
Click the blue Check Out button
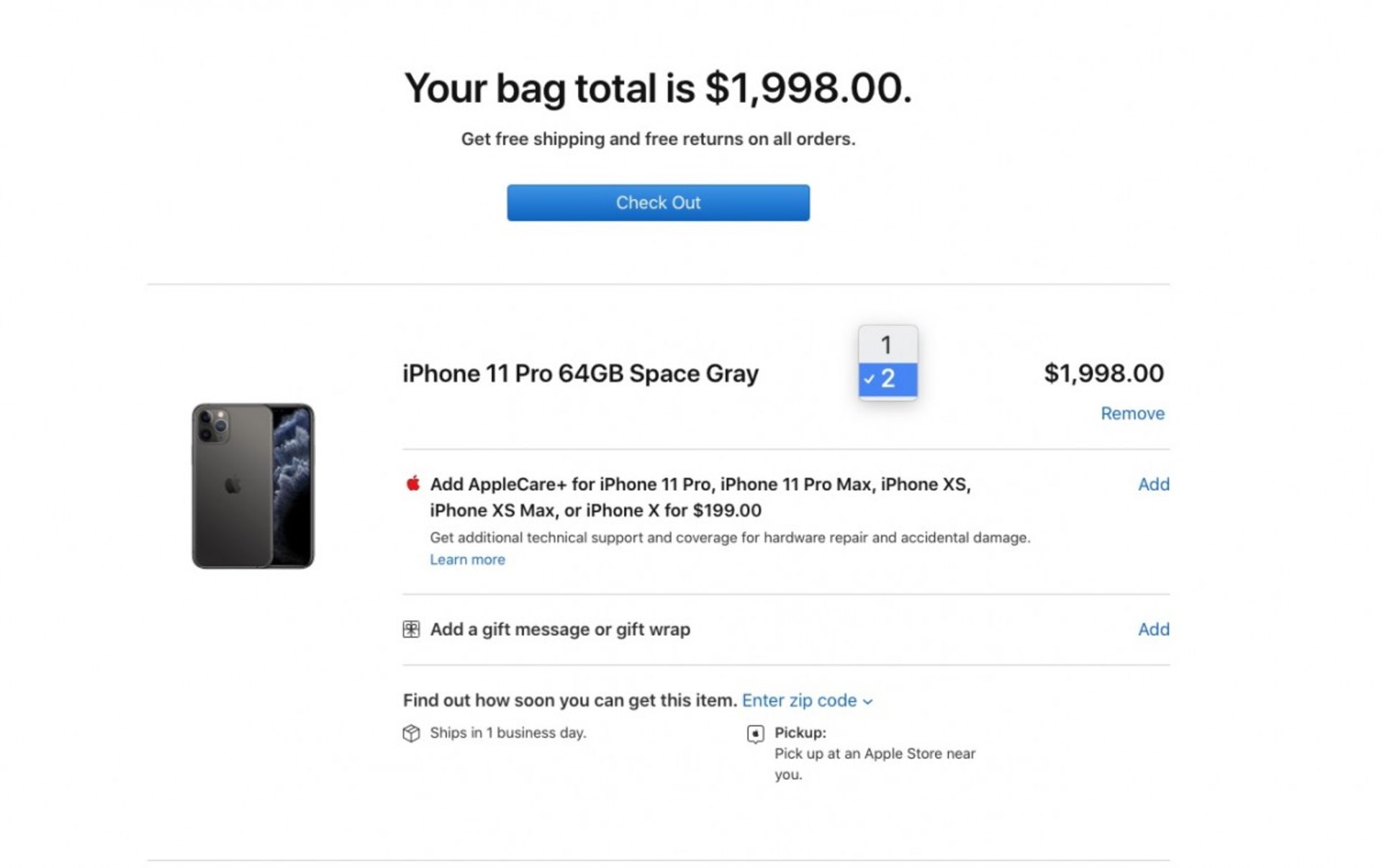(658, 203)
